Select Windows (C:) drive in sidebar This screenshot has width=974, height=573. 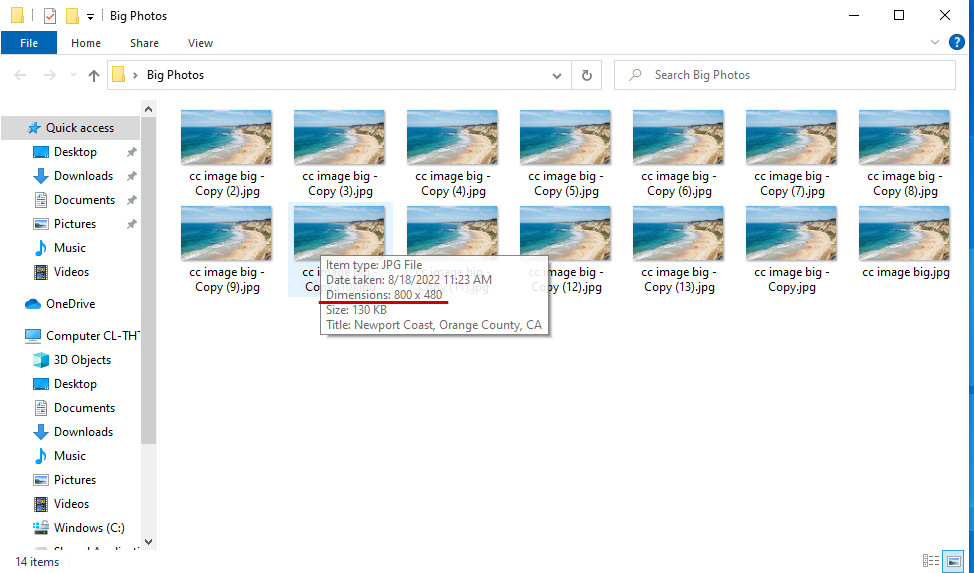click(88, 528)
